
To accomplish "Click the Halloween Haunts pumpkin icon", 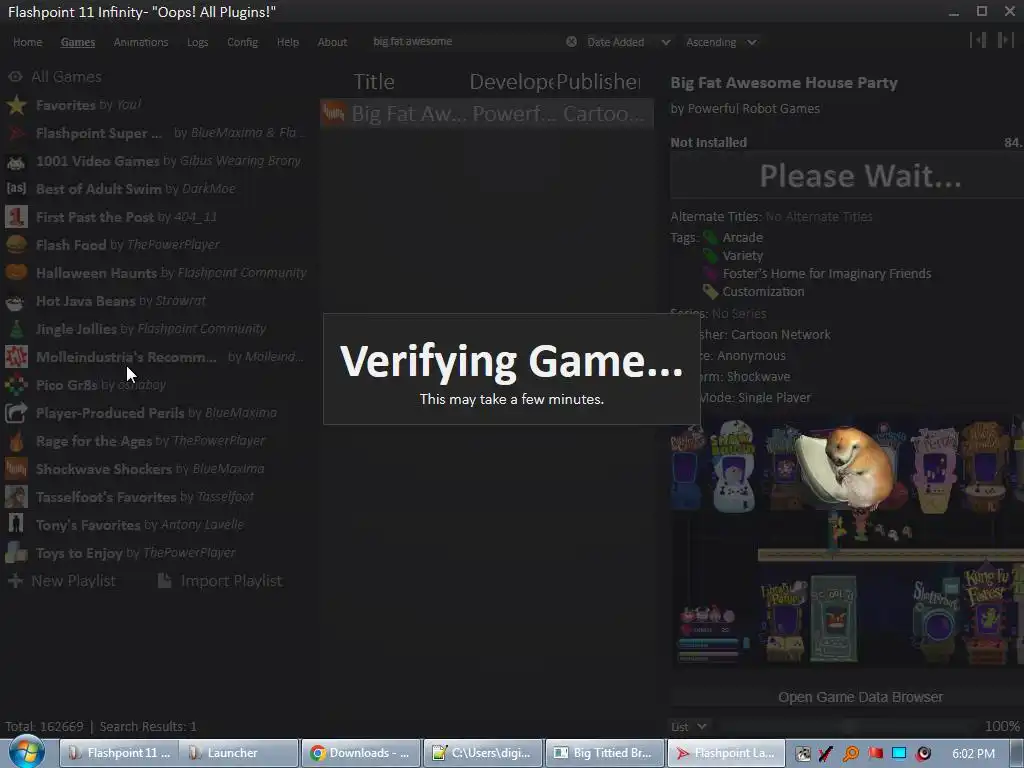I will coord(16,273).
